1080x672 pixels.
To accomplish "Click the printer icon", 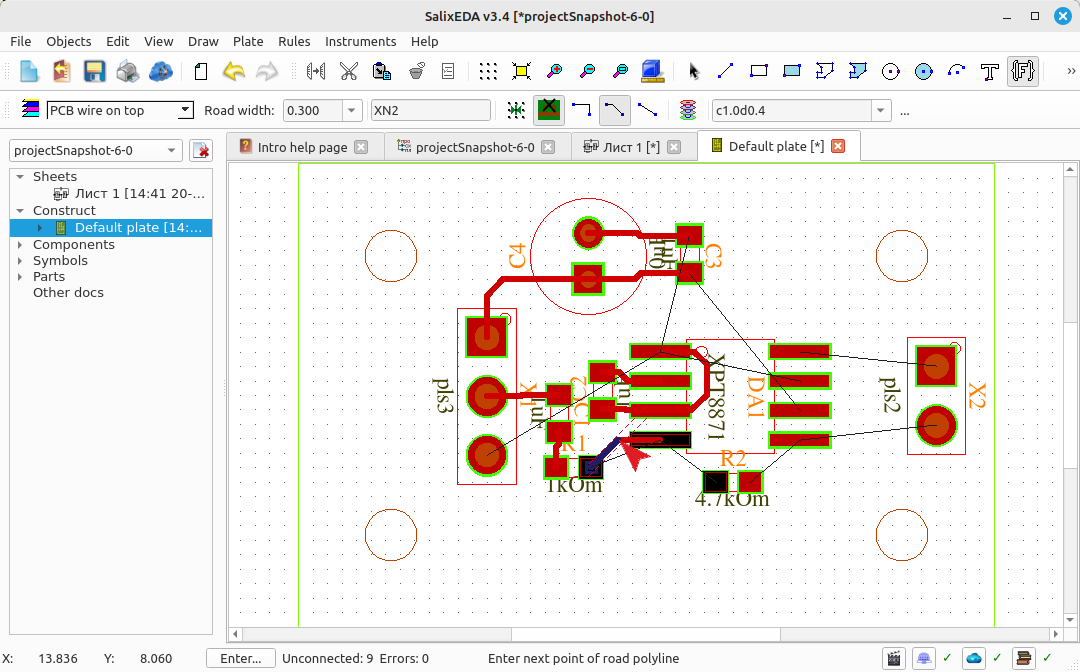I will (127, 71).
